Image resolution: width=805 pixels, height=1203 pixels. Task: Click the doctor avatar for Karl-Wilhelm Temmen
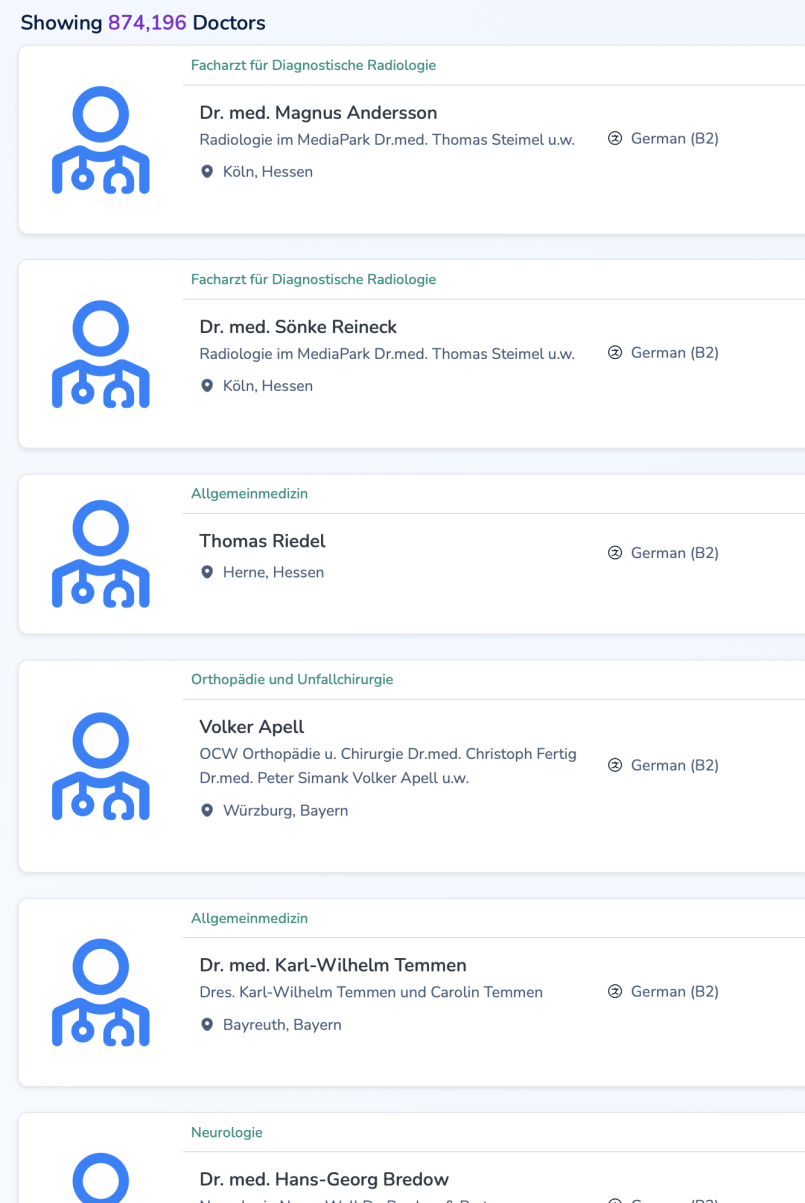tap(101, 992)
